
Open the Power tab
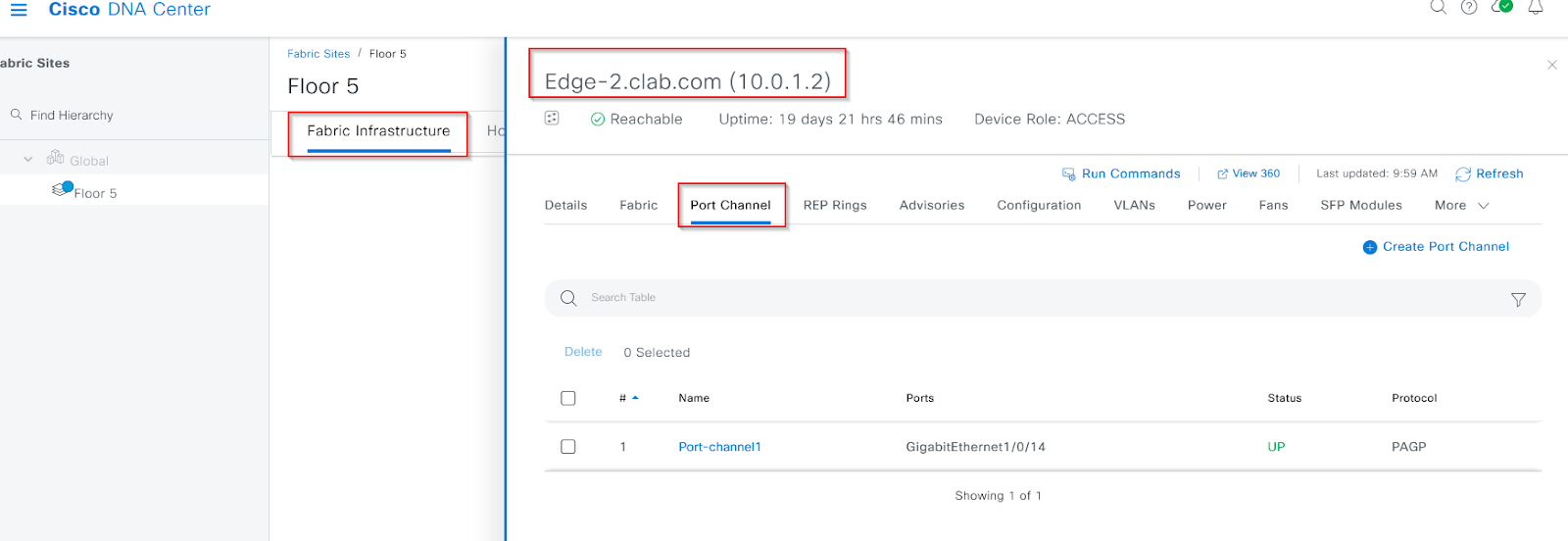tap(1206, 205)
